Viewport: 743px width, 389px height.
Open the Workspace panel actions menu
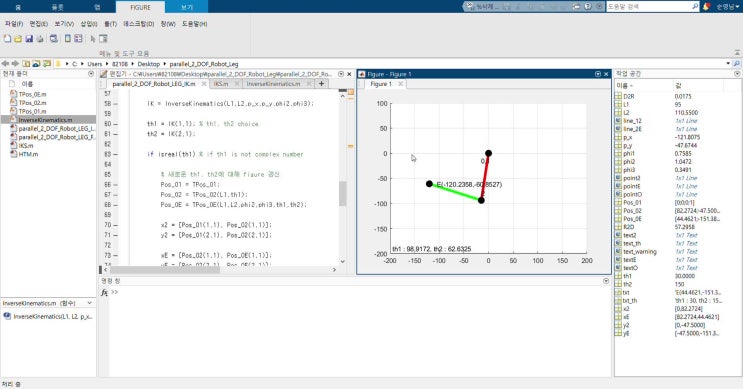point(737,74)
